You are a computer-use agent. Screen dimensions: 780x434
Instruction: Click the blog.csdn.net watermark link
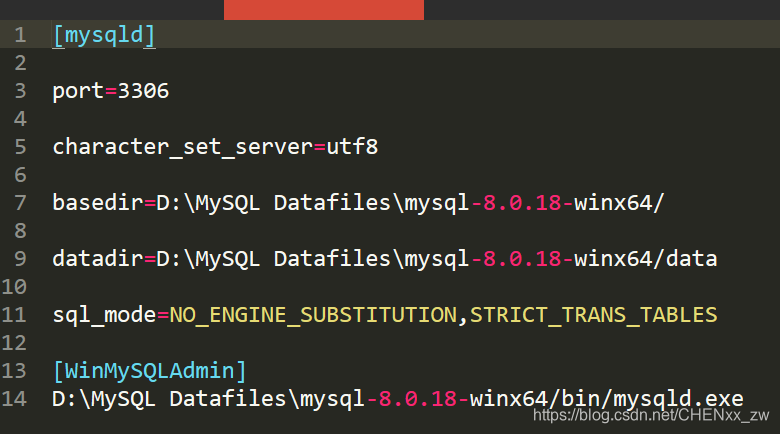[x=651, y=415]
